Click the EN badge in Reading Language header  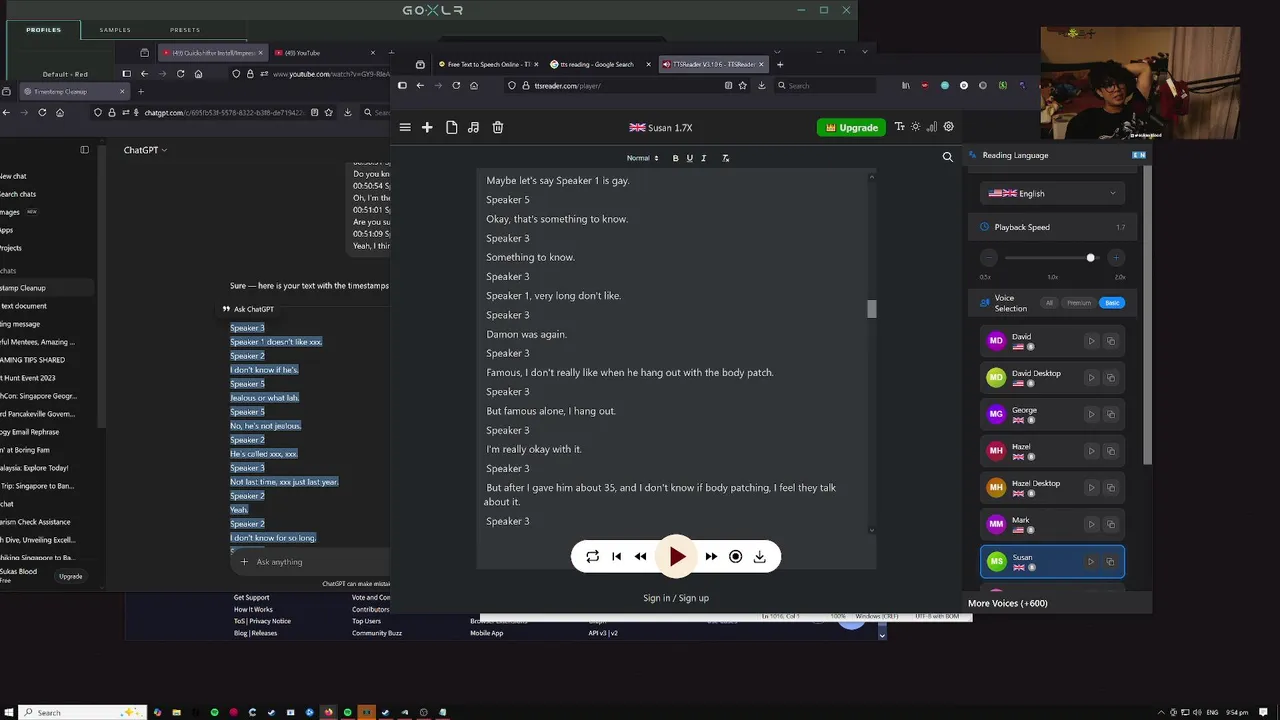1139,155
